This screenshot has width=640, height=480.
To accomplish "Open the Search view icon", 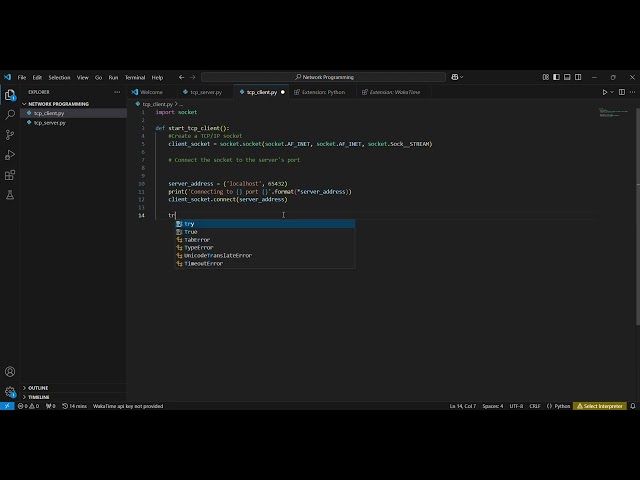I will coord(10,115).
